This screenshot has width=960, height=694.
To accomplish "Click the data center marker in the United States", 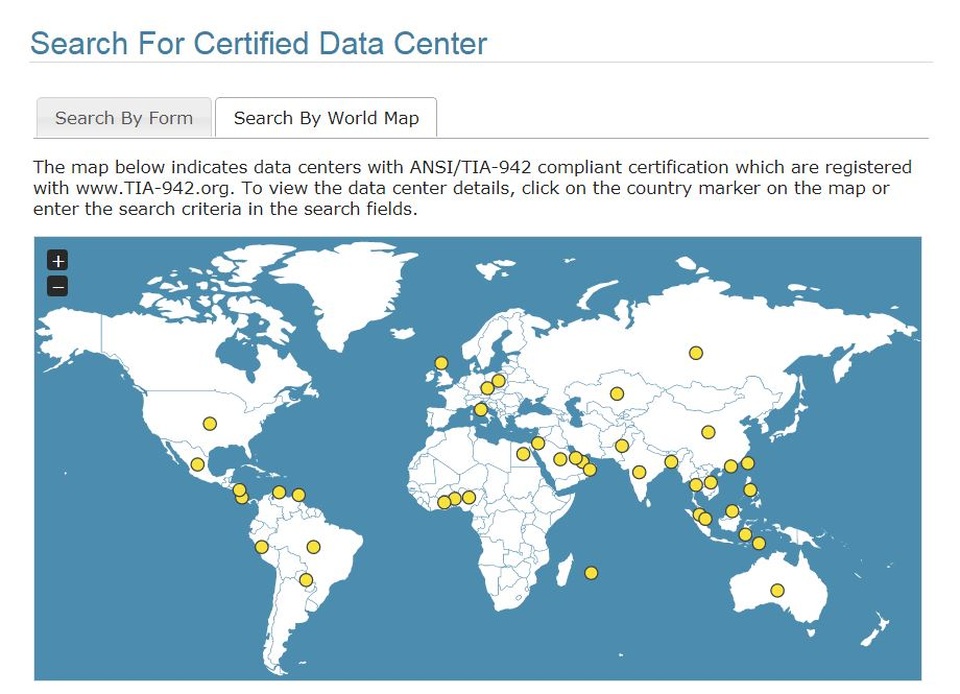I will pyautogui.click(x=210, y=424).
